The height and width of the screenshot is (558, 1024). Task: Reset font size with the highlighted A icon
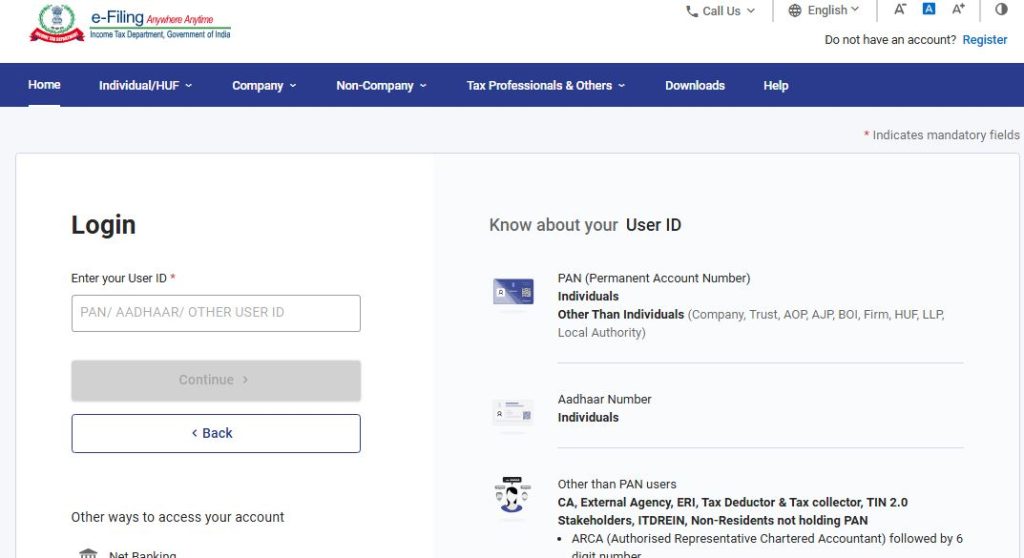pyautogui.click(x=929, y=8)
